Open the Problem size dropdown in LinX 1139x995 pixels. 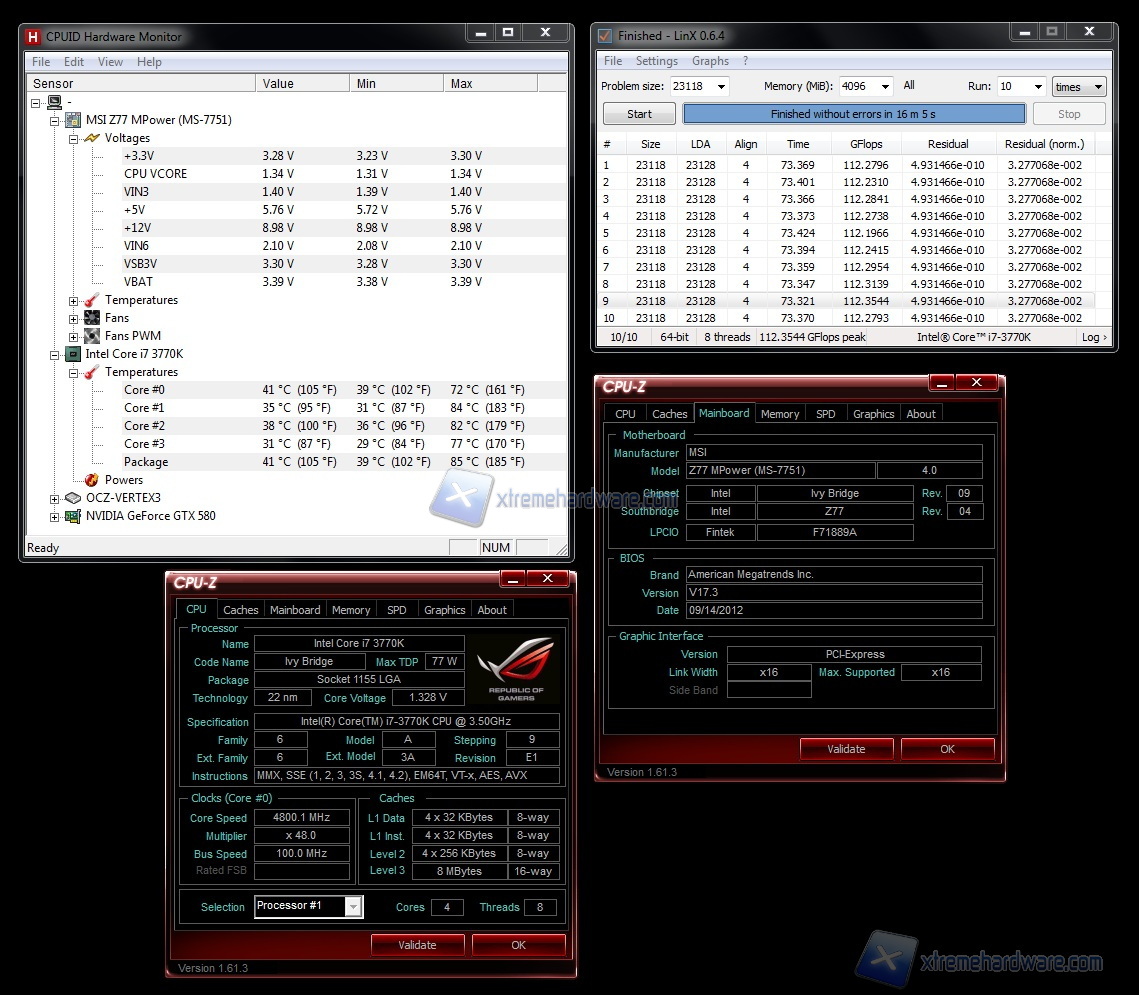(x=720, y=87)
